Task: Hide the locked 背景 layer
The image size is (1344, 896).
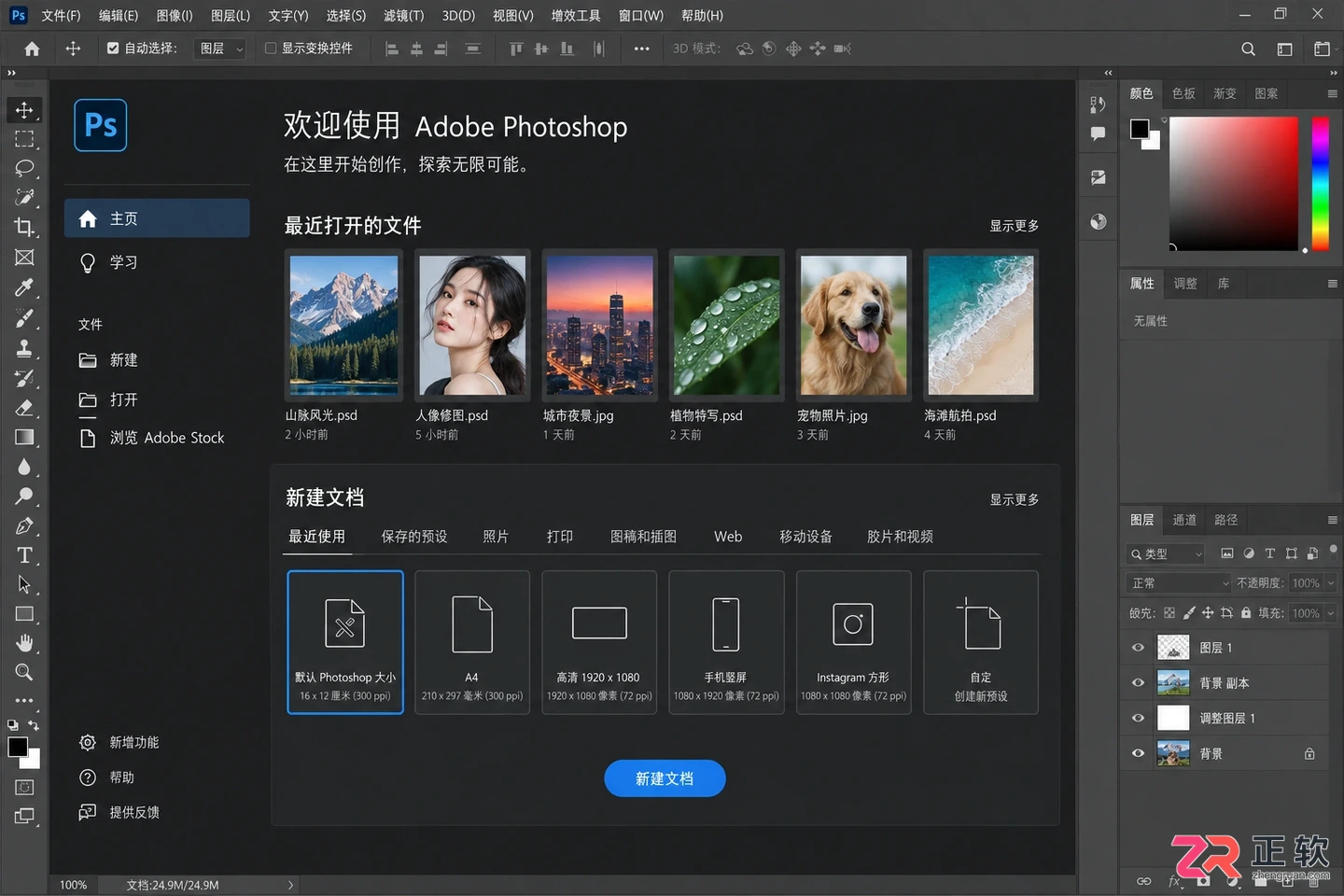Action: tap(1138, 754)
